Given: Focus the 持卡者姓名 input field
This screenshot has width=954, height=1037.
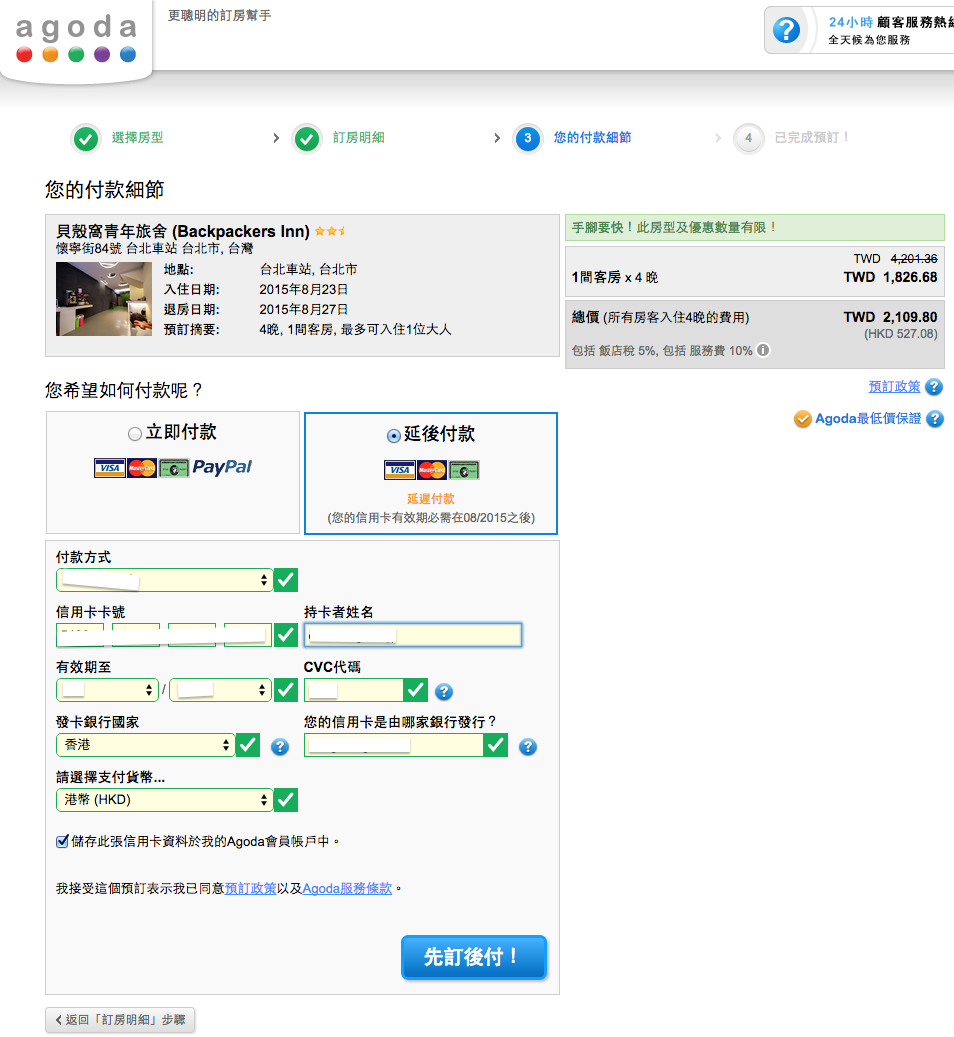Looking at the screenshot, I should (413, 635).
